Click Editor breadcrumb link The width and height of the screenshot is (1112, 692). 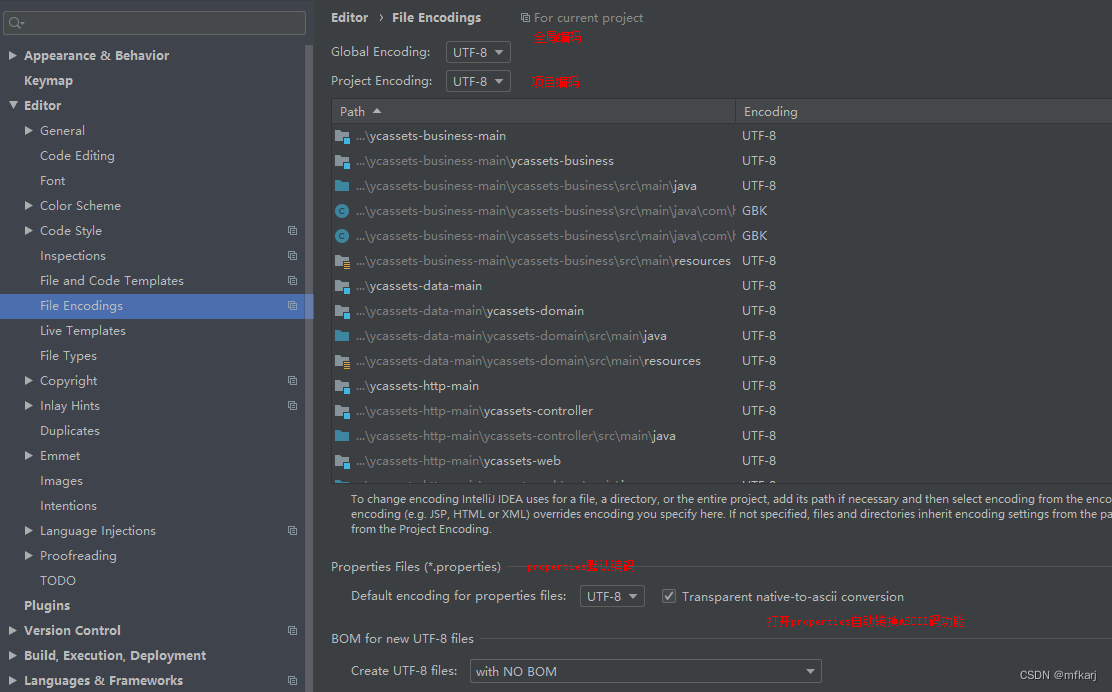click(350, 18)
